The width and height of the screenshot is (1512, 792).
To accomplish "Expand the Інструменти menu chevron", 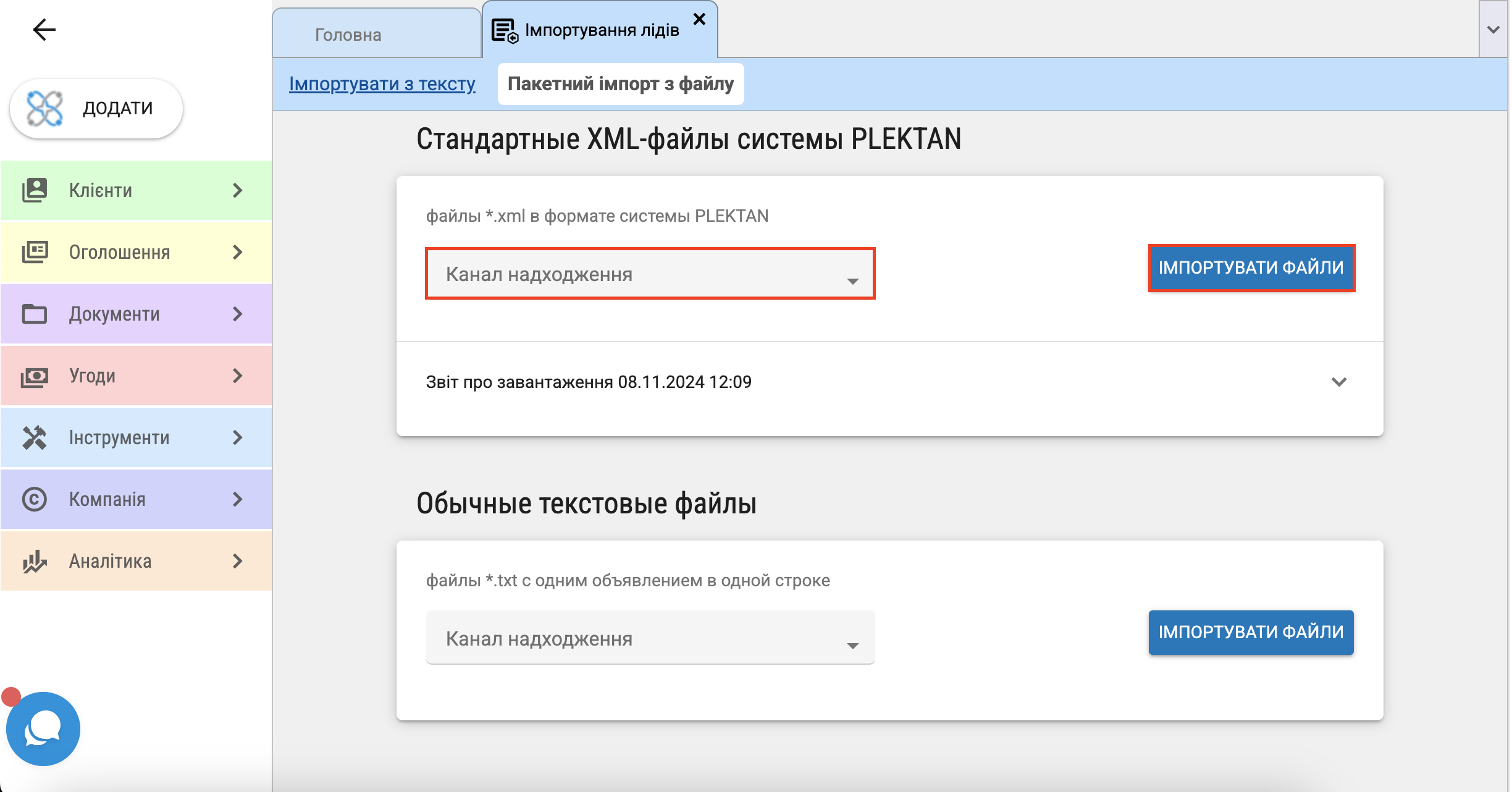I will (238, 437).
